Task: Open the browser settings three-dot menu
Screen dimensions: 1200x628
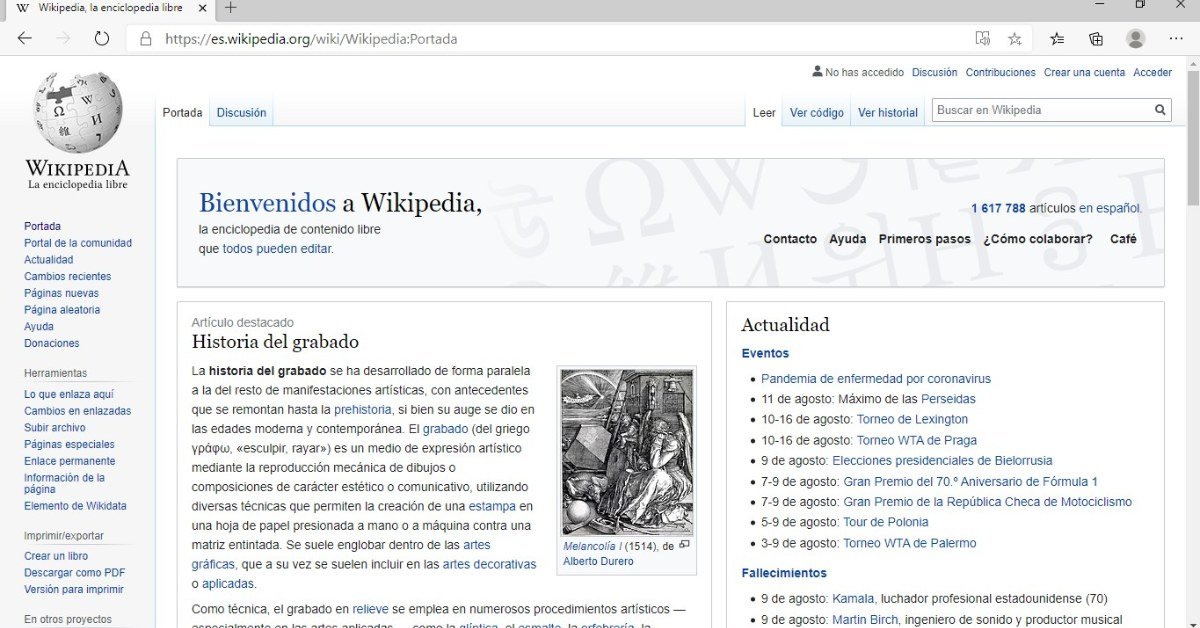Action: [1176, 39]
